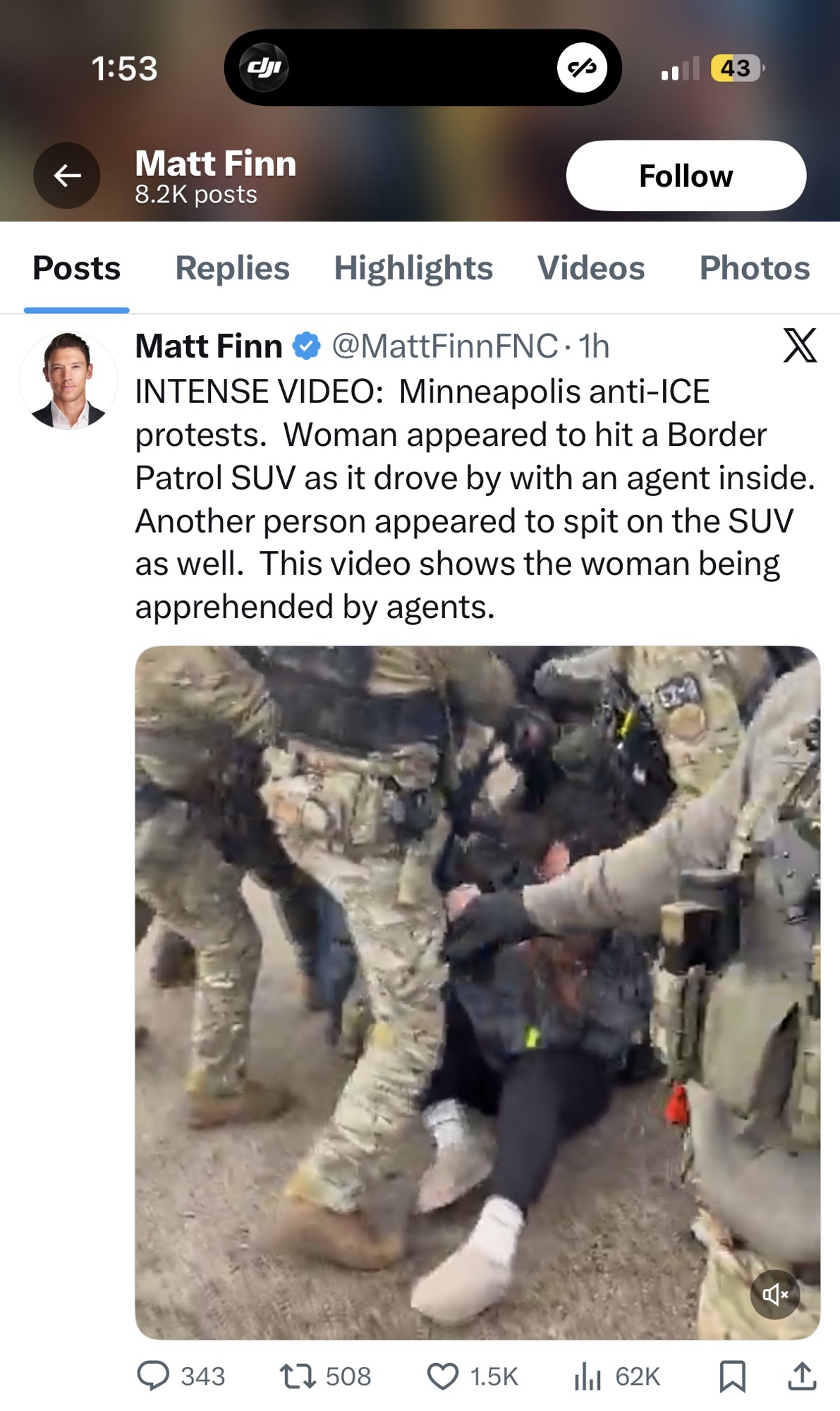Go to the Photos tab
This screenshot has width=840, height=1411.
click(755, 268)
